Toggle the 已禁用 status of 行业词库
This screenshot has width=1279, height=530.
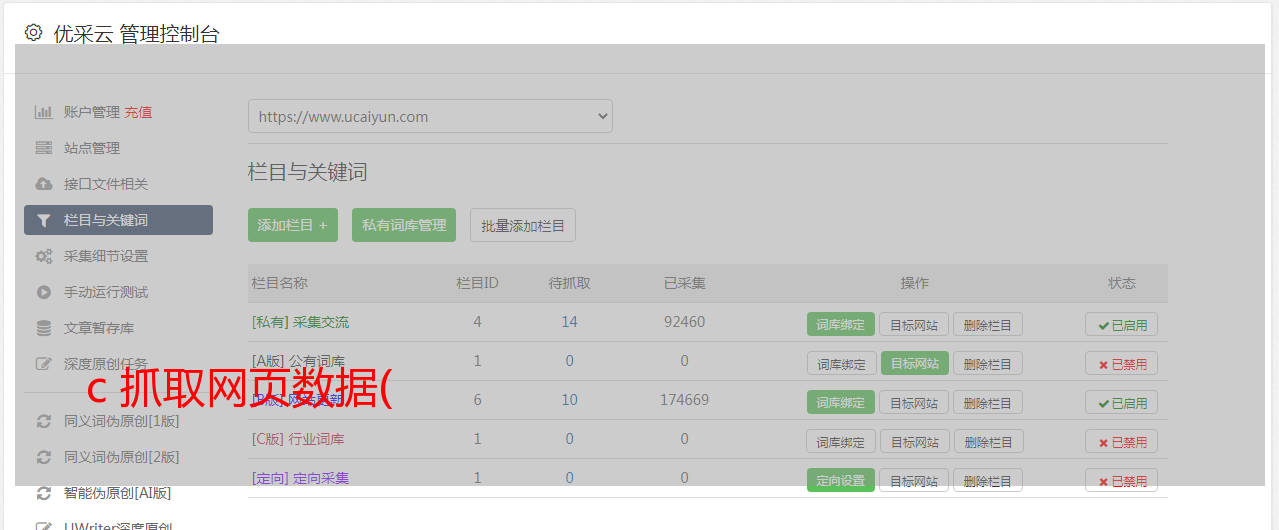coord(1121,441)
